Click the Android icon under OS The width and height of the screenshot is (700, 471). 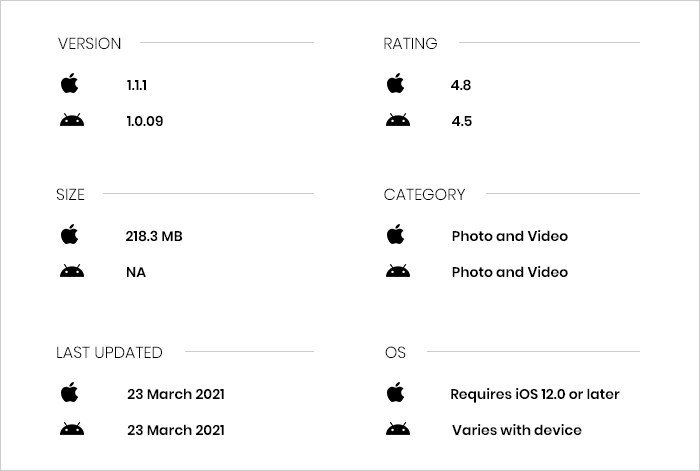398,429
